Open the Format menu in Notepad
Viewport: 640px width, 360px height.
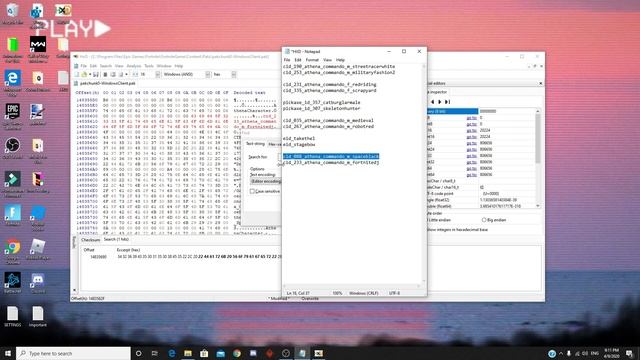pos(312,60)
